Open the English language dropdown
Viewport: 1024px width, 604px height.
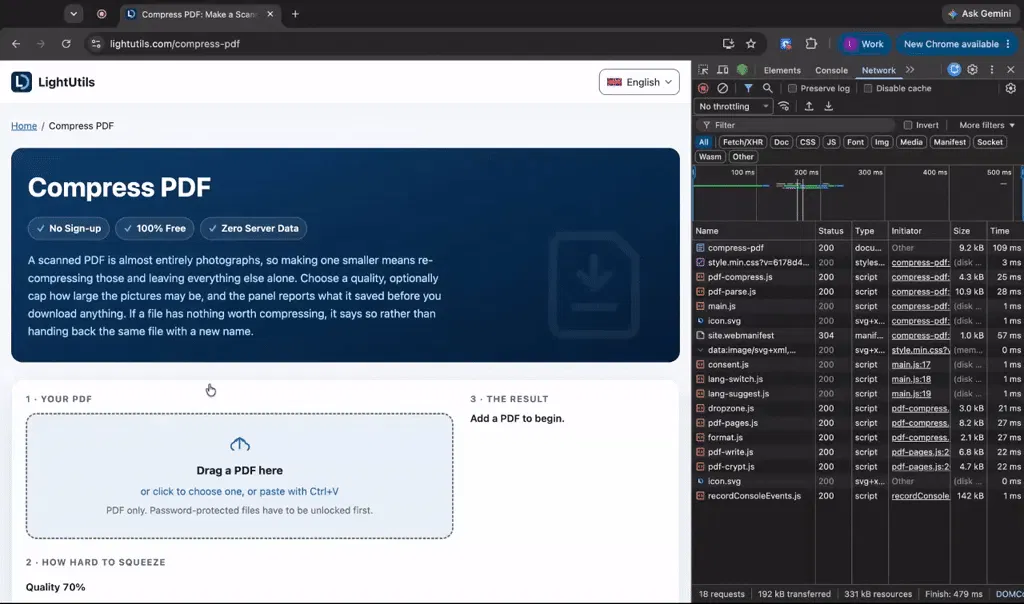pyautogui.click(x=639, y=82)
